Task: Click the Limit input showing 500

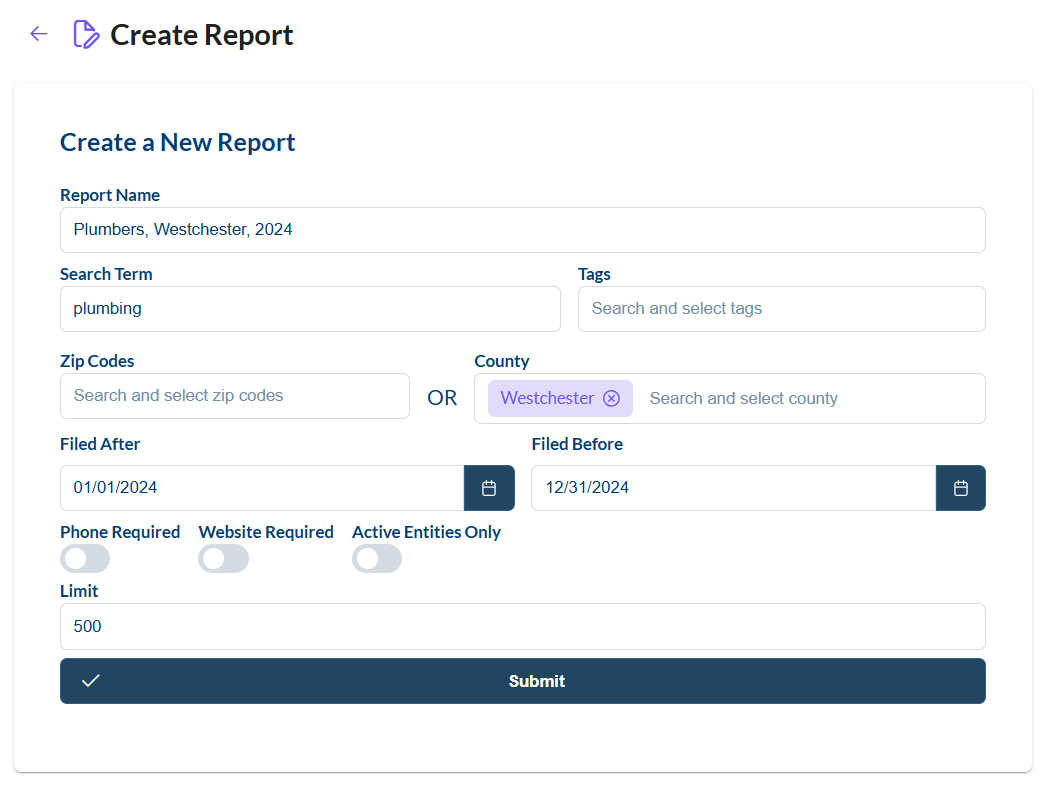Action: (523, 626)
